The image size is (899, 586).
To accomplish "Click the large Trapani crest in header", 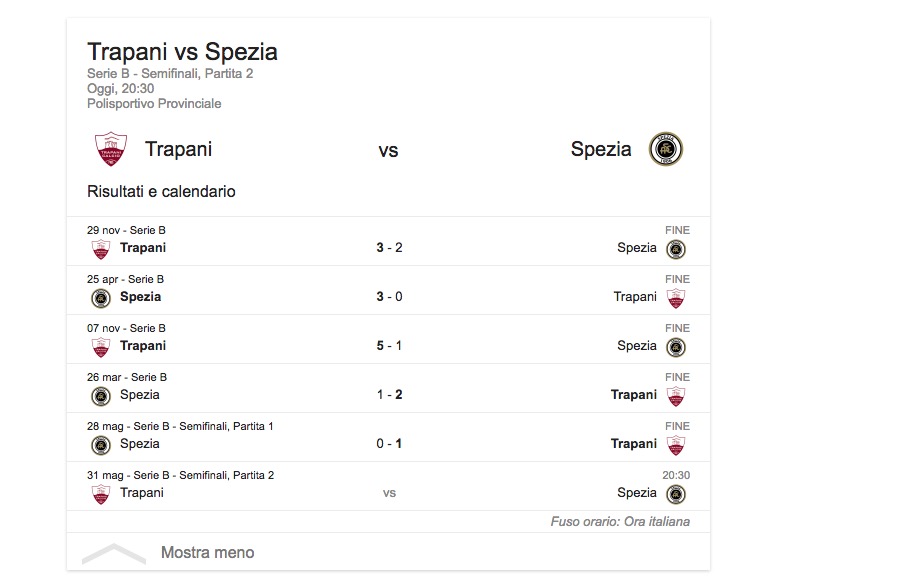I will point(111,150).
